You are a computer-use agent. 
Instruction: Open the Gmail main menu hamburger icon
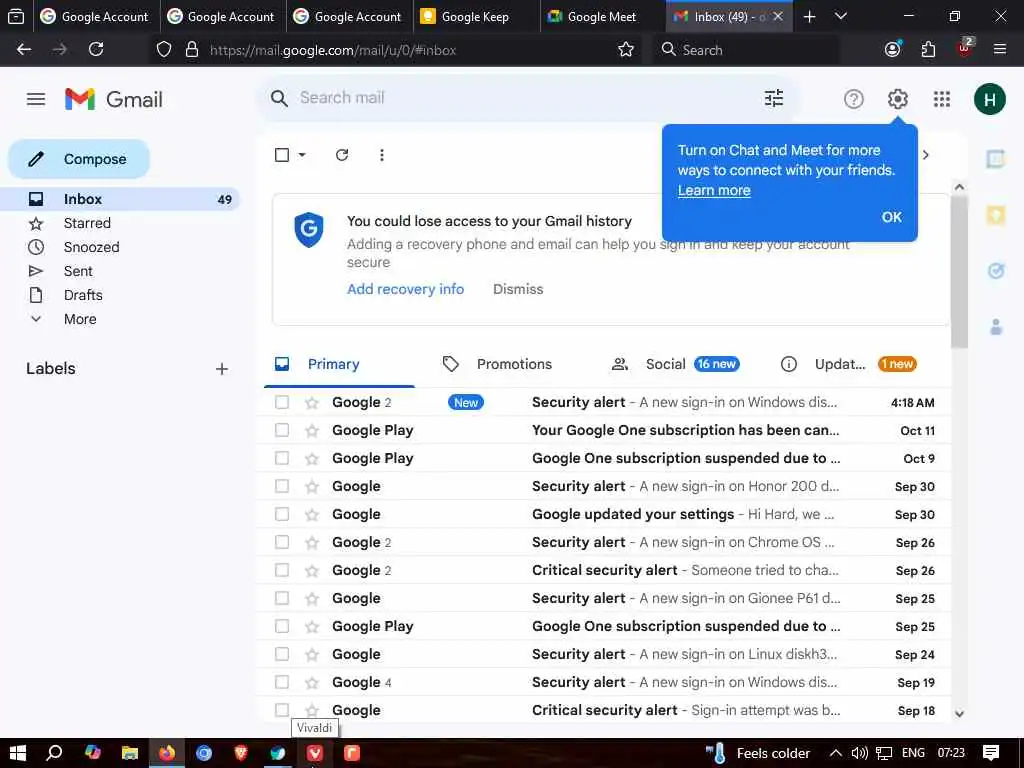click(36, 99)
